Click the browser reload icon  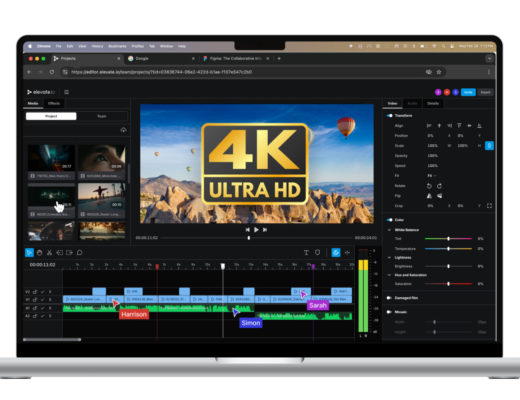click(52, 72)
